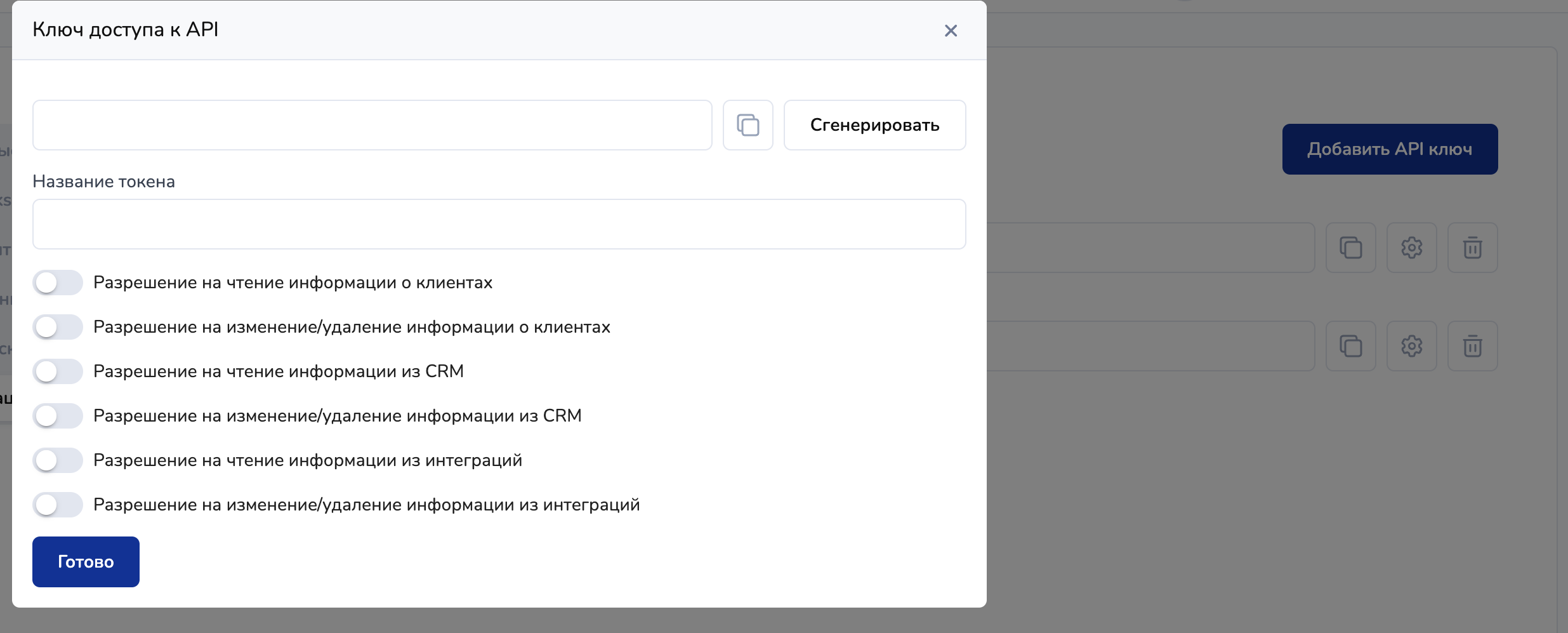
Task: Open settings for the first API key
Action: [x=1411, y=248]
